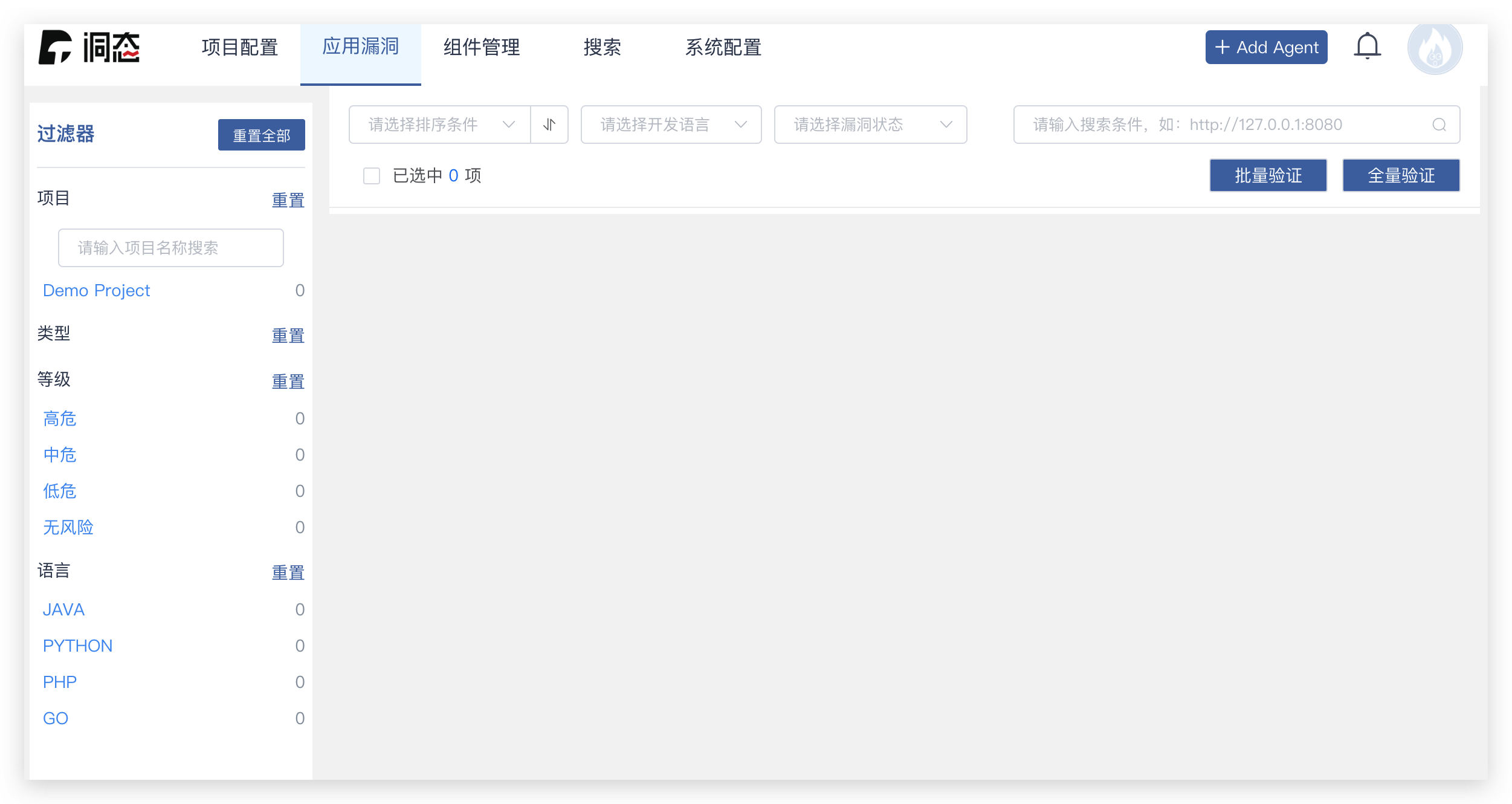The image size is (1512, 804).
Task: Click the 批量验证 button
Action: pyautogui.click(x=1268, y=175)
